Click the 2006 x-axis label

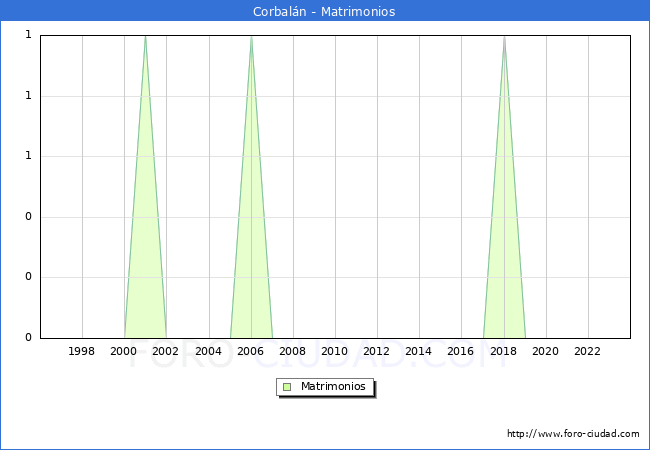click(x=250, y=351)
